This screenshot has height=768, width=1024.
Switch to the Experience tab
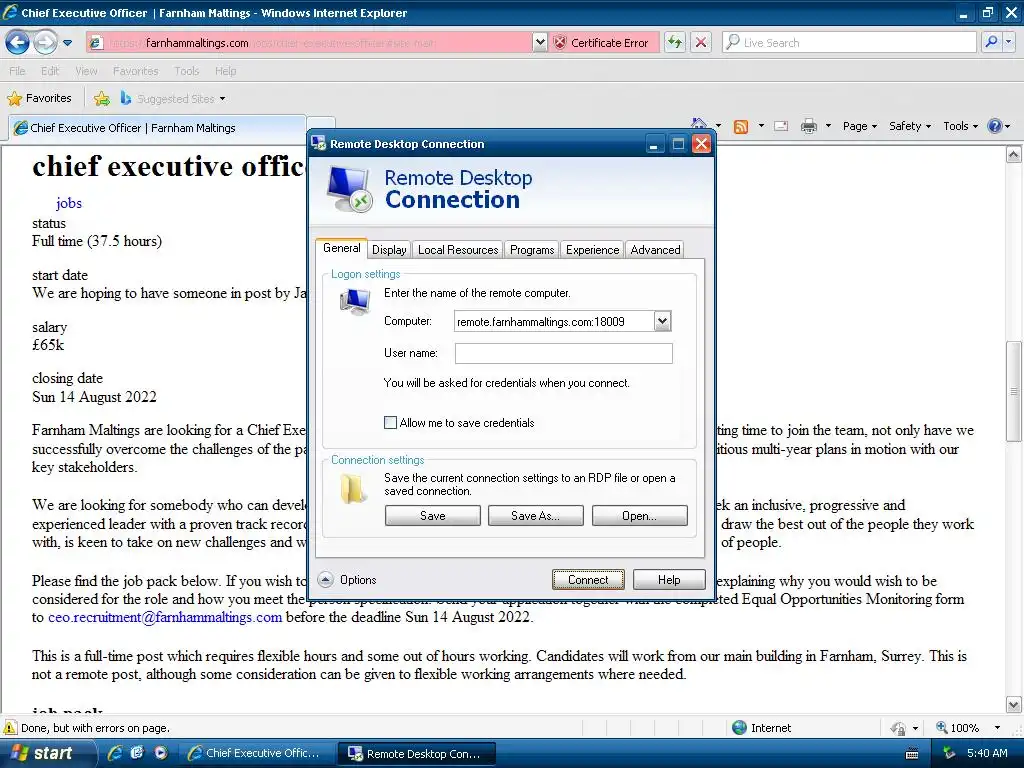click(592, 249)
